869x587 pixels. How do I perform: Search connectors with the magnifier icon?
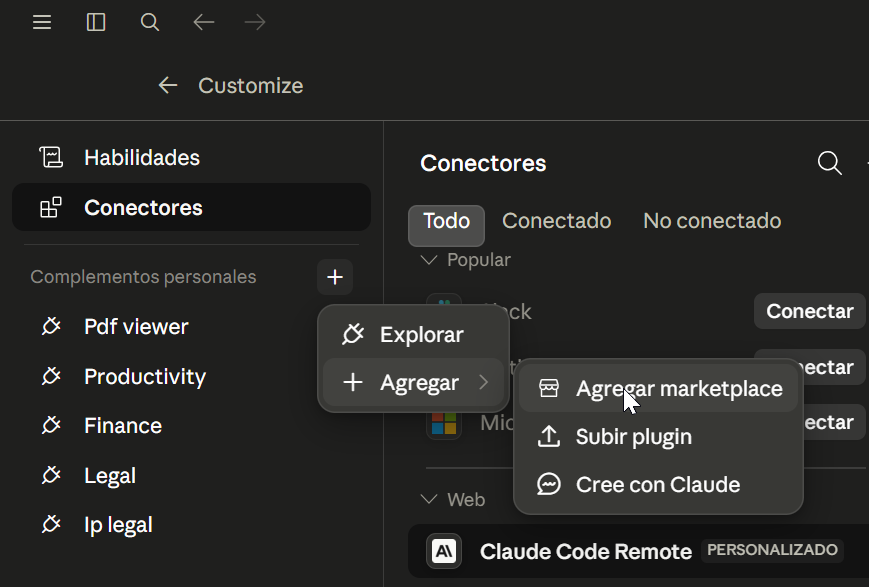pyautogui.click(x=829, y=164)
